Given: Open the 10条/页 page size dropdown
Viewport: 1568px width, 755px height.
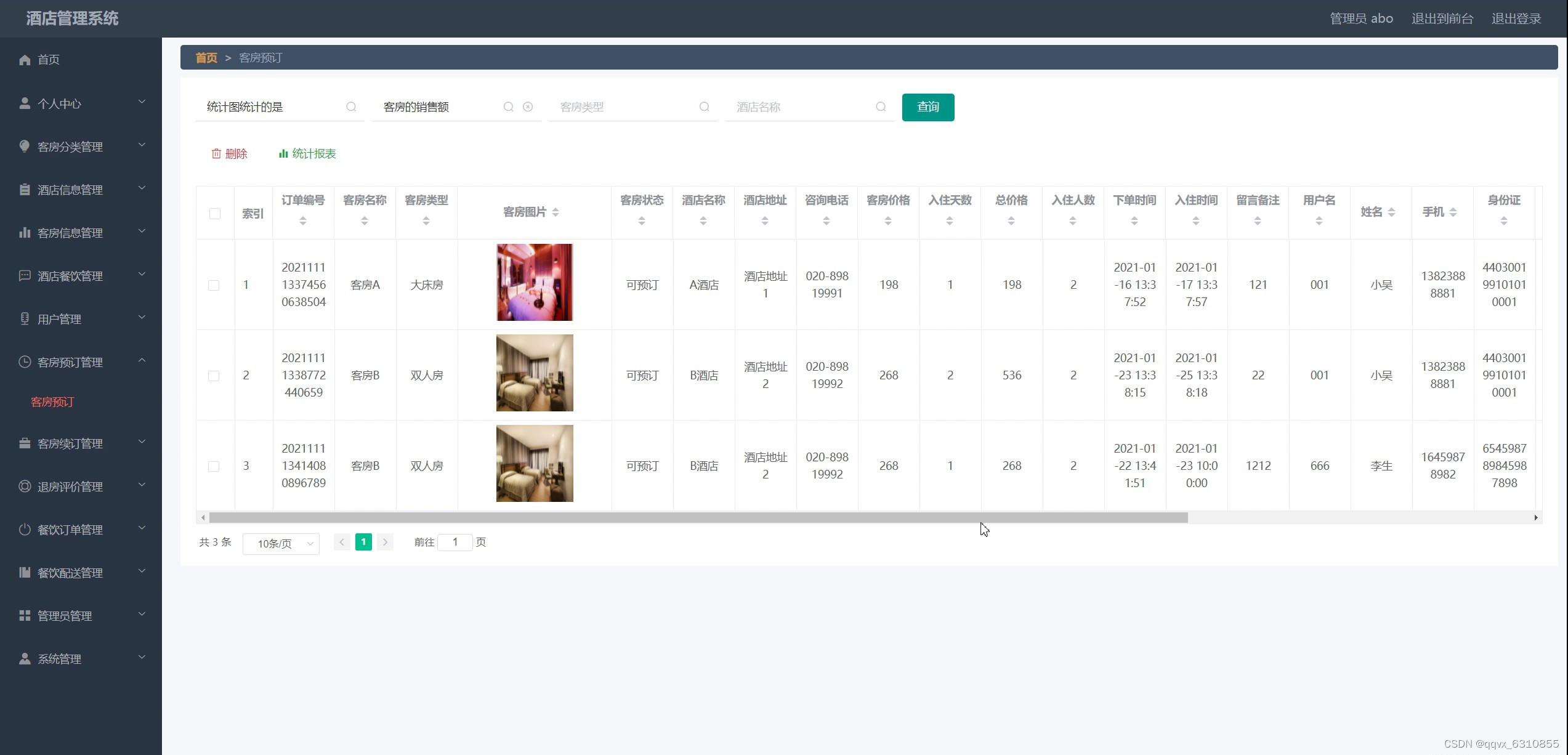Looking at the screenshot, I should coord(281,543).
